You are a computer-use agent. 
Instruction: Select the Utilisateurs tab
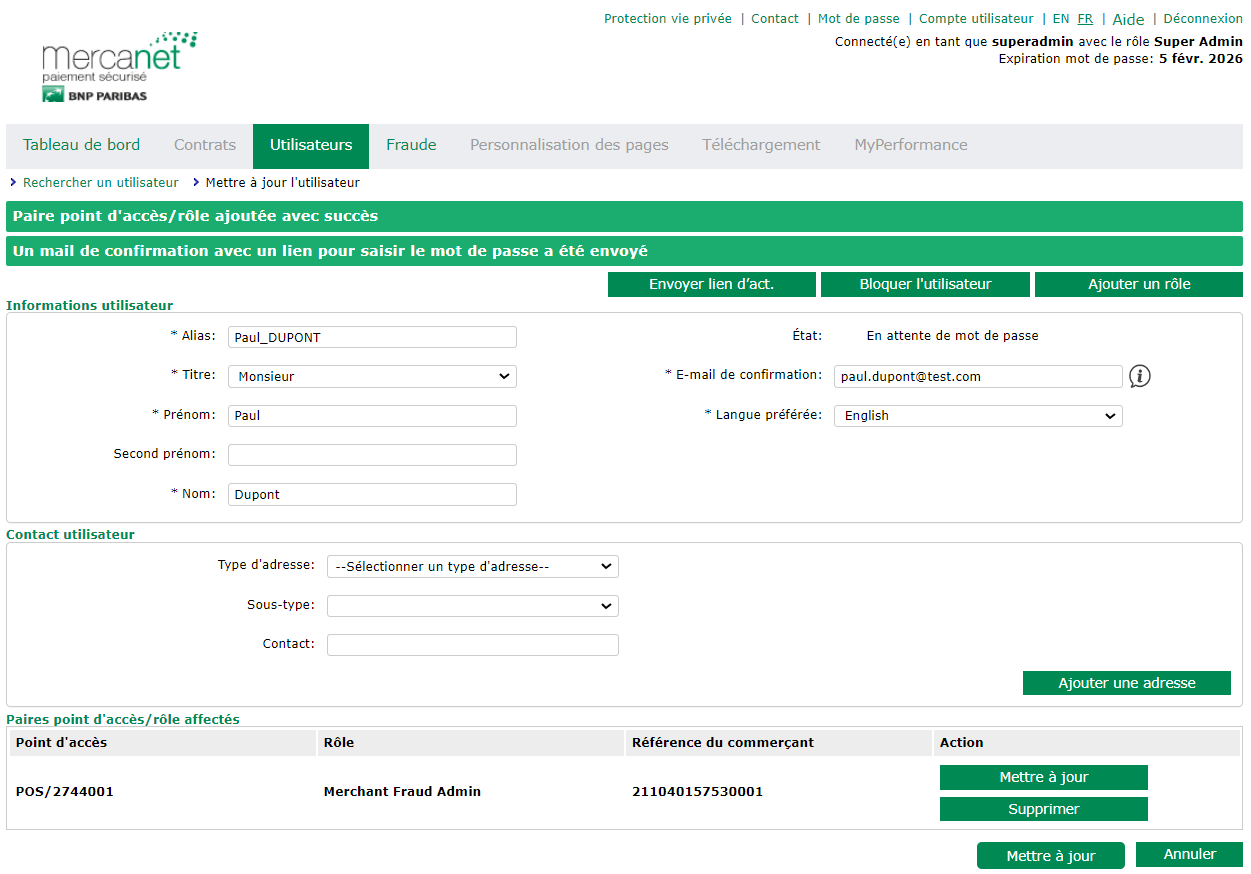[311, 145]
